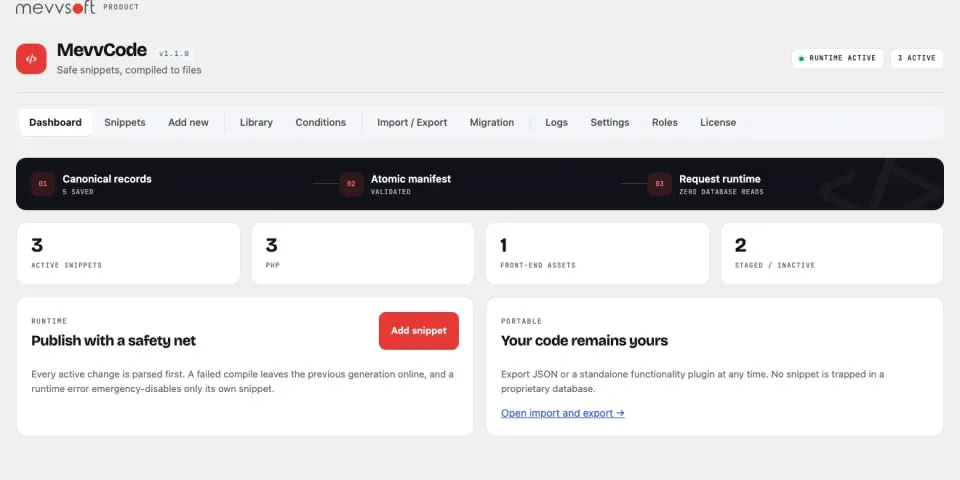Viewport: 960px width, 480px height.
Task: Click the MevvCode product title
Action: click(102, 50)
